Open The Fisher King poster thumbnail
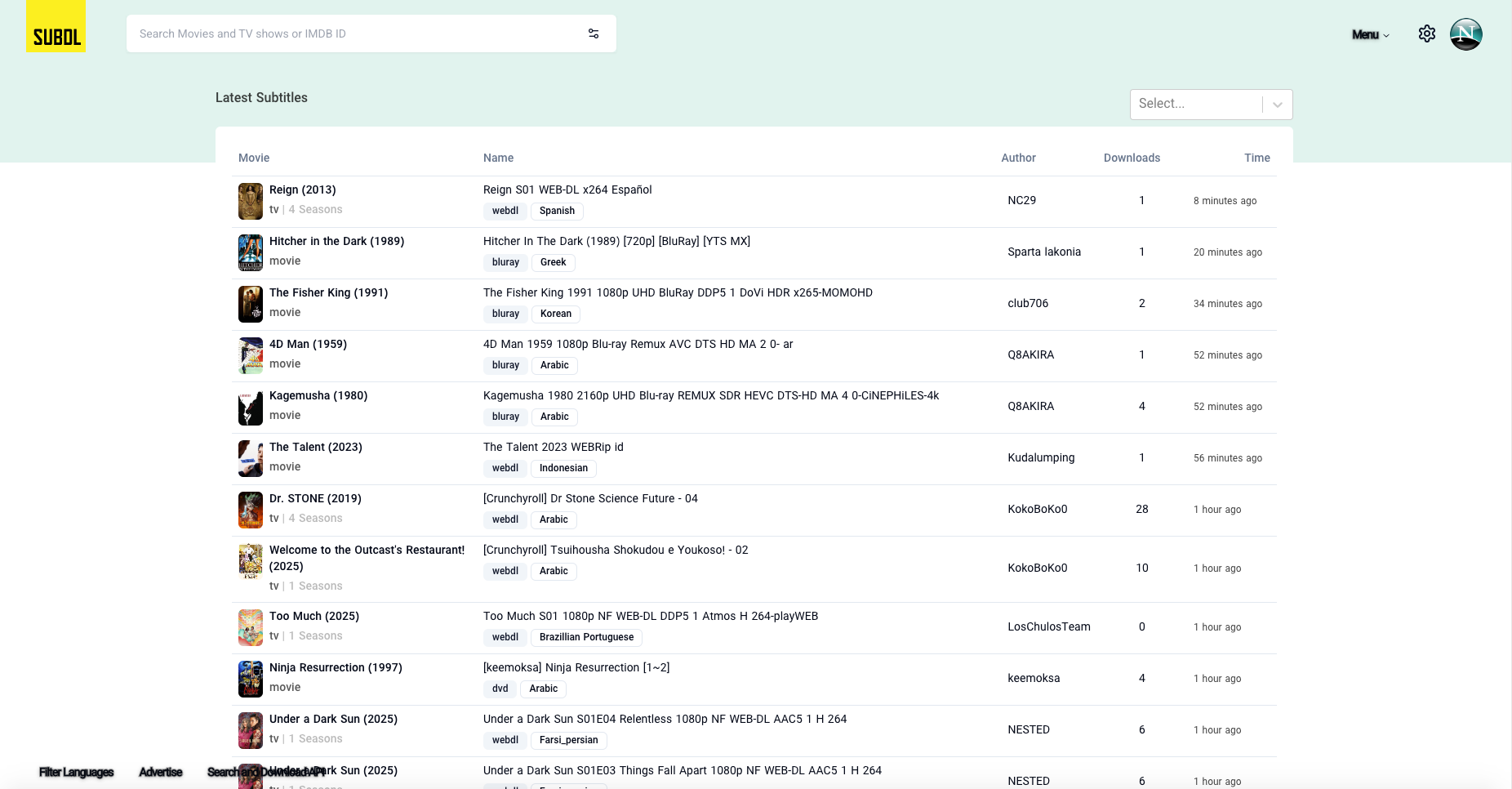 (250, 304)
